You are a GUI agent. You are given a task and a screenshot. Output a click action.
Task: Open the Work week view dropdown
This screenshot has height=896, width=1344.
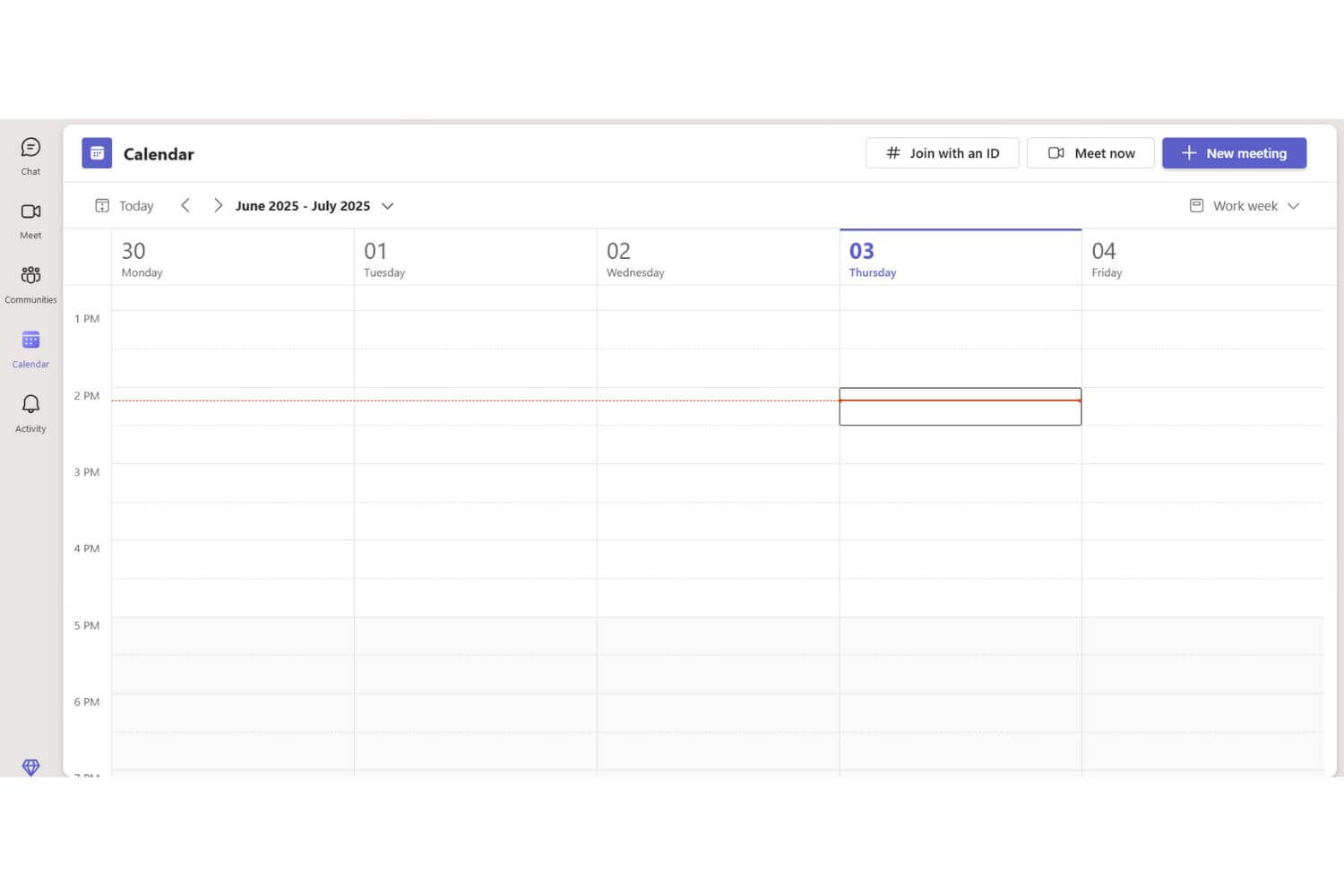tap(1244, 205)
